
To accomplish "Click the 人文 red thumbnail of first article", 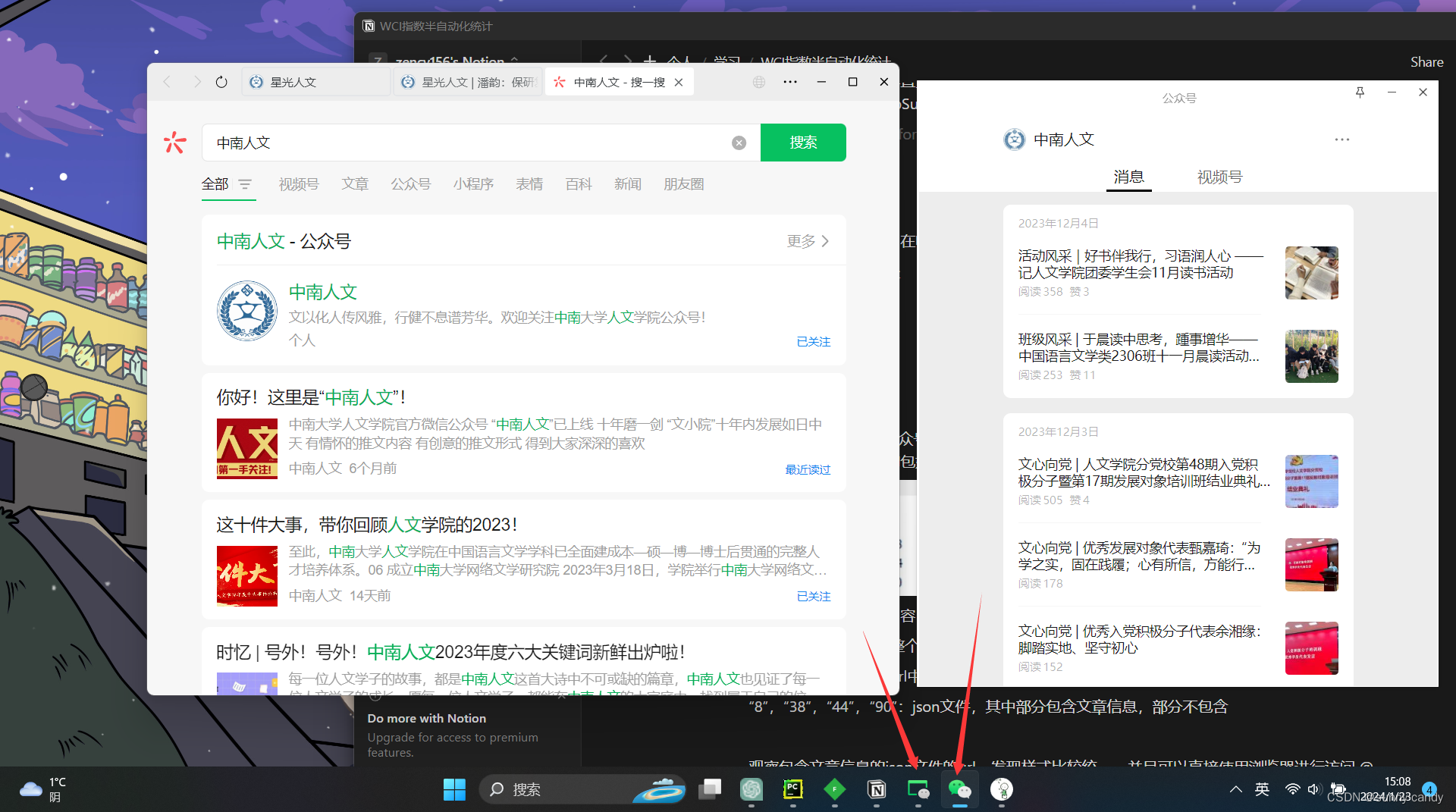I will coord(247,448).
